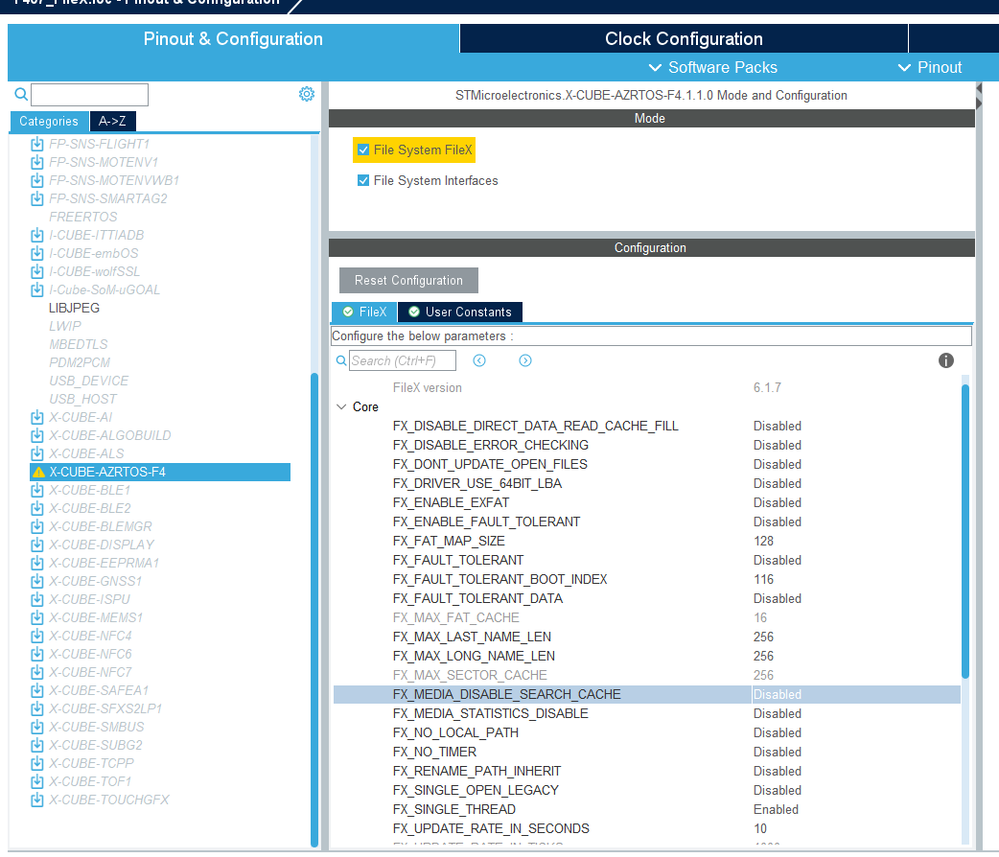The image size is (999, 857).
Task: Select USB_HOST in categories list
Action: click(x=83, y=399)
